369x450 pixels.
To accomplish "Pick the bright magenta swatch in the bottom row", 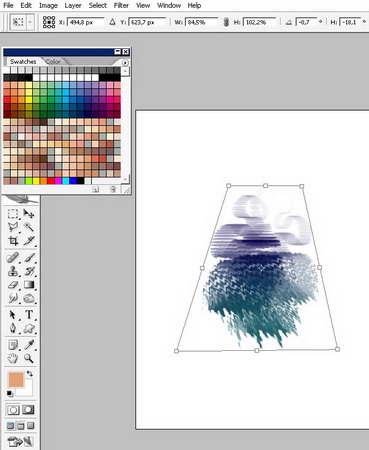I will pos(58,181).
